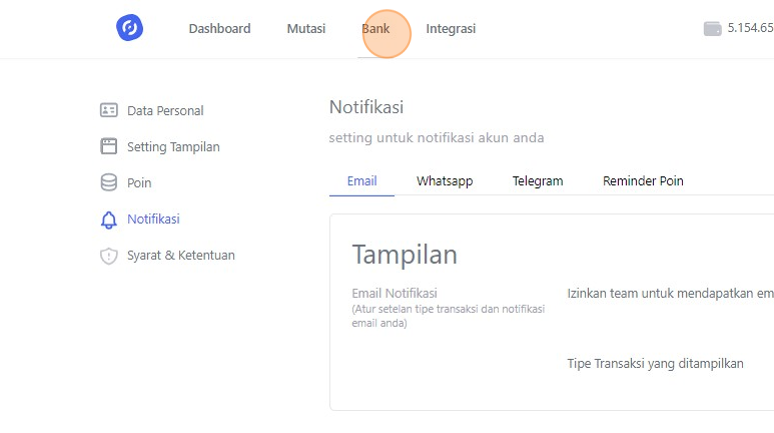
Task: Click 'Tipe Transaksi yang ditampilkan' text
Action: [655, 364]
